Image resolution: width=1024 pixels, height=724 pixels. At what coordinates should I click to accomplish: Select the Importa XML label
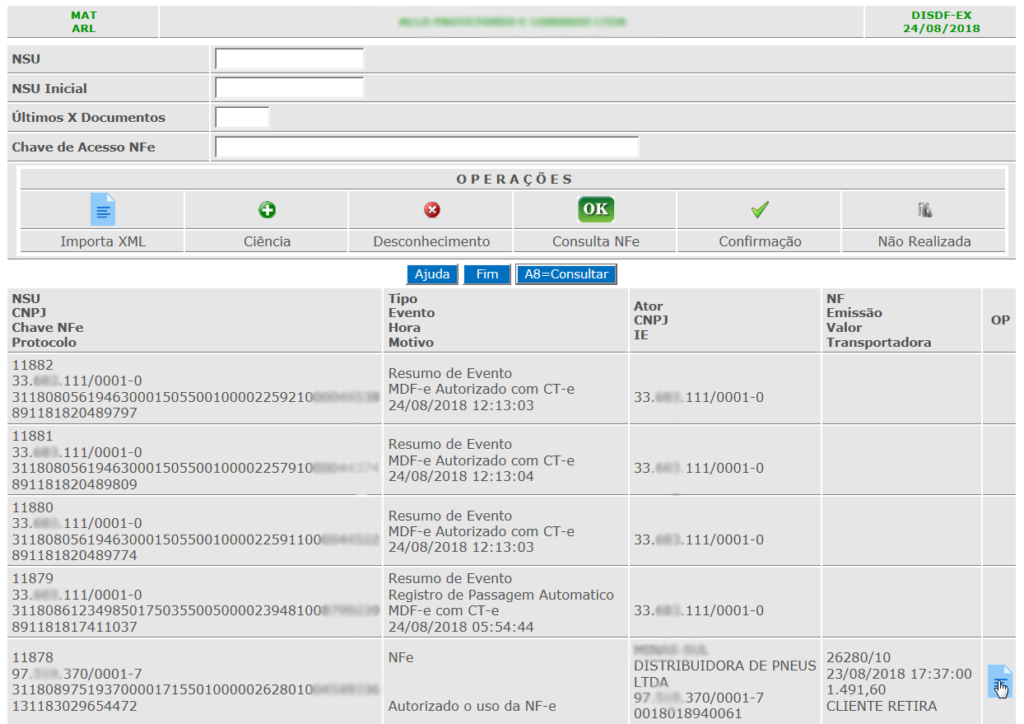click(103, 241)
